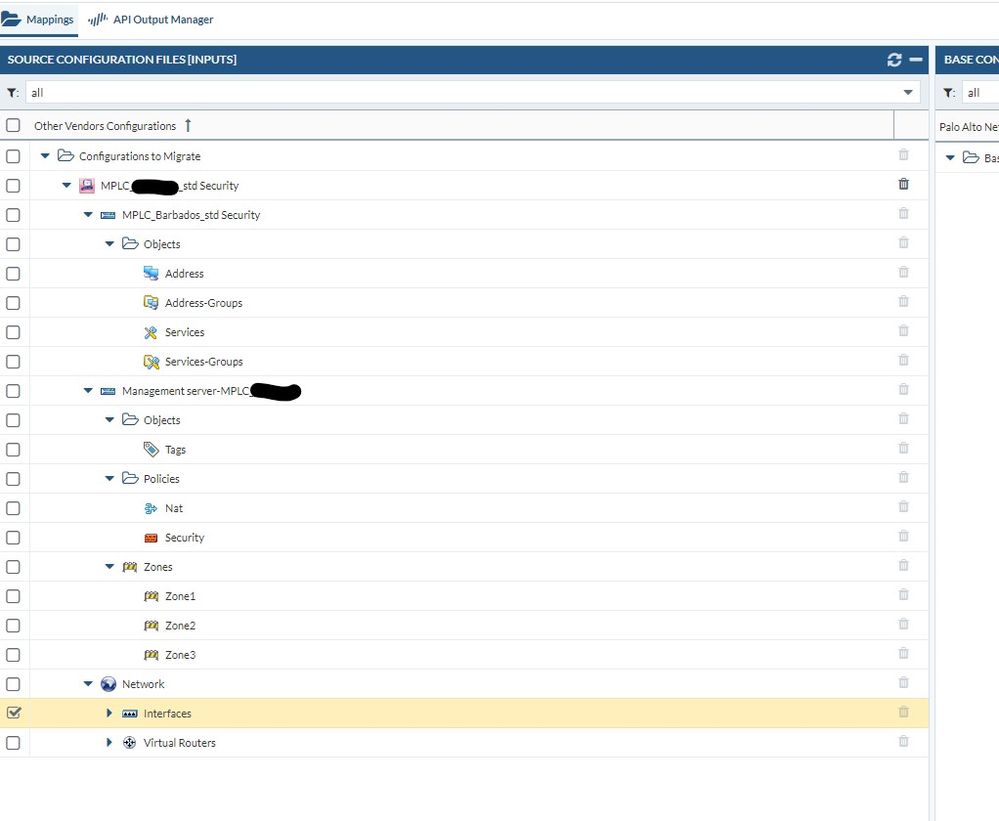The width and height of the screenshot is (999, 821).
Task: Click the Zone1 barrier icon
Action: coord(151,596)
